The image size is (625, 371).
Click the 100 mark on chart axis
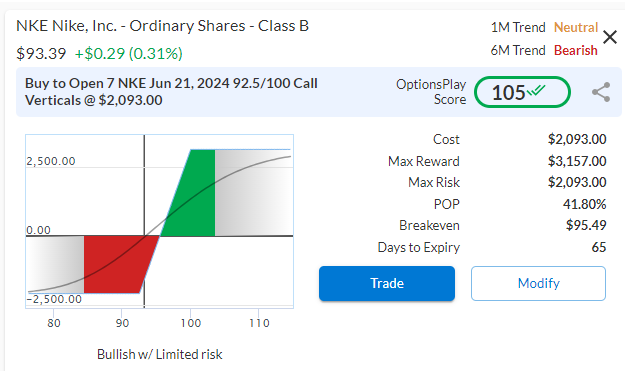pyautogui.click(x=191, y=323)
